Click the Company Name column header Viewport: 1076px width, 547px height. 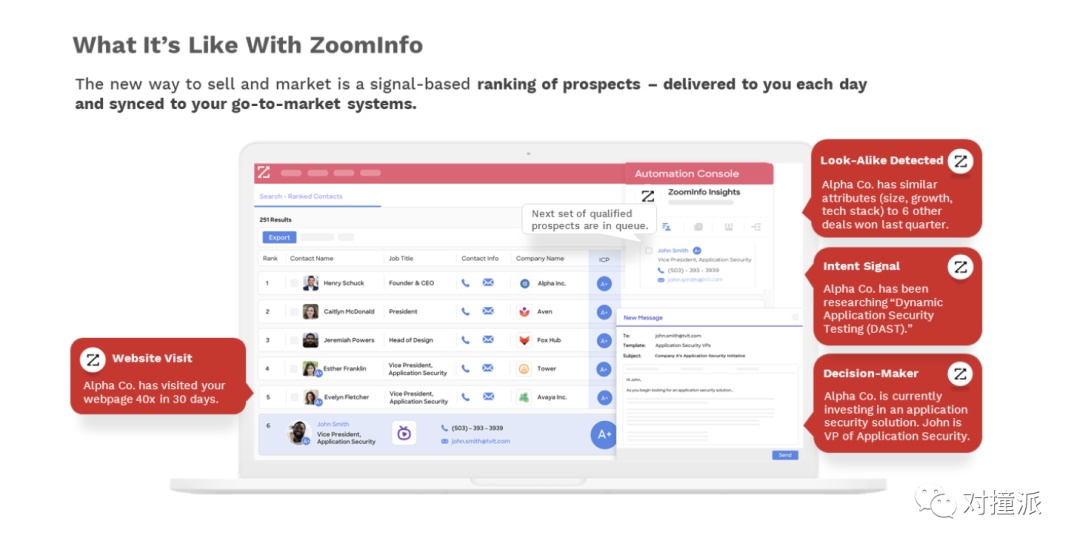(x=540, y=259)
